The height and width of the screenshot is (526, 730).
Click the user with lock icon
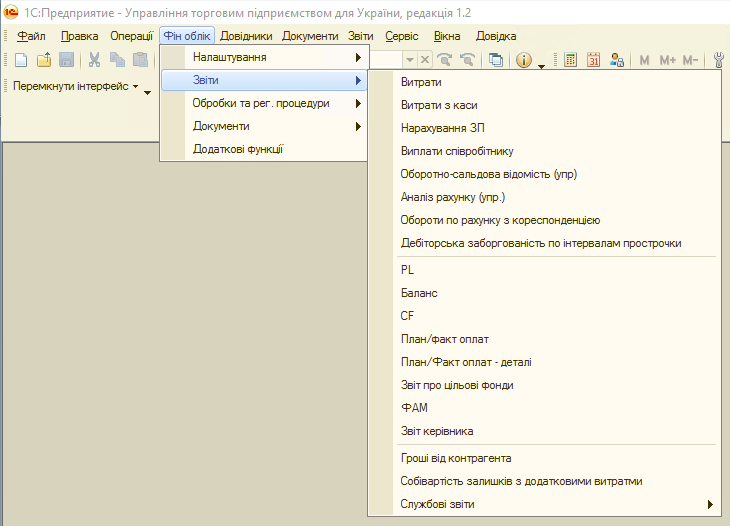[x=617, y=60]
